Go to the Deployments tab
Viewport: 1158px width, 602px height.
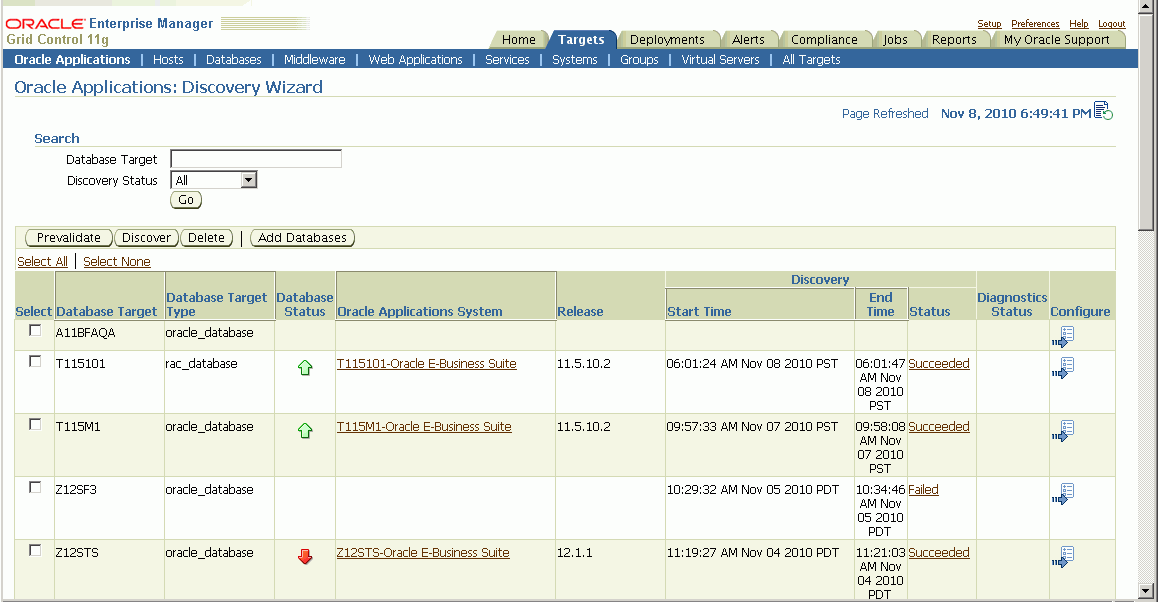click(667, 39)
